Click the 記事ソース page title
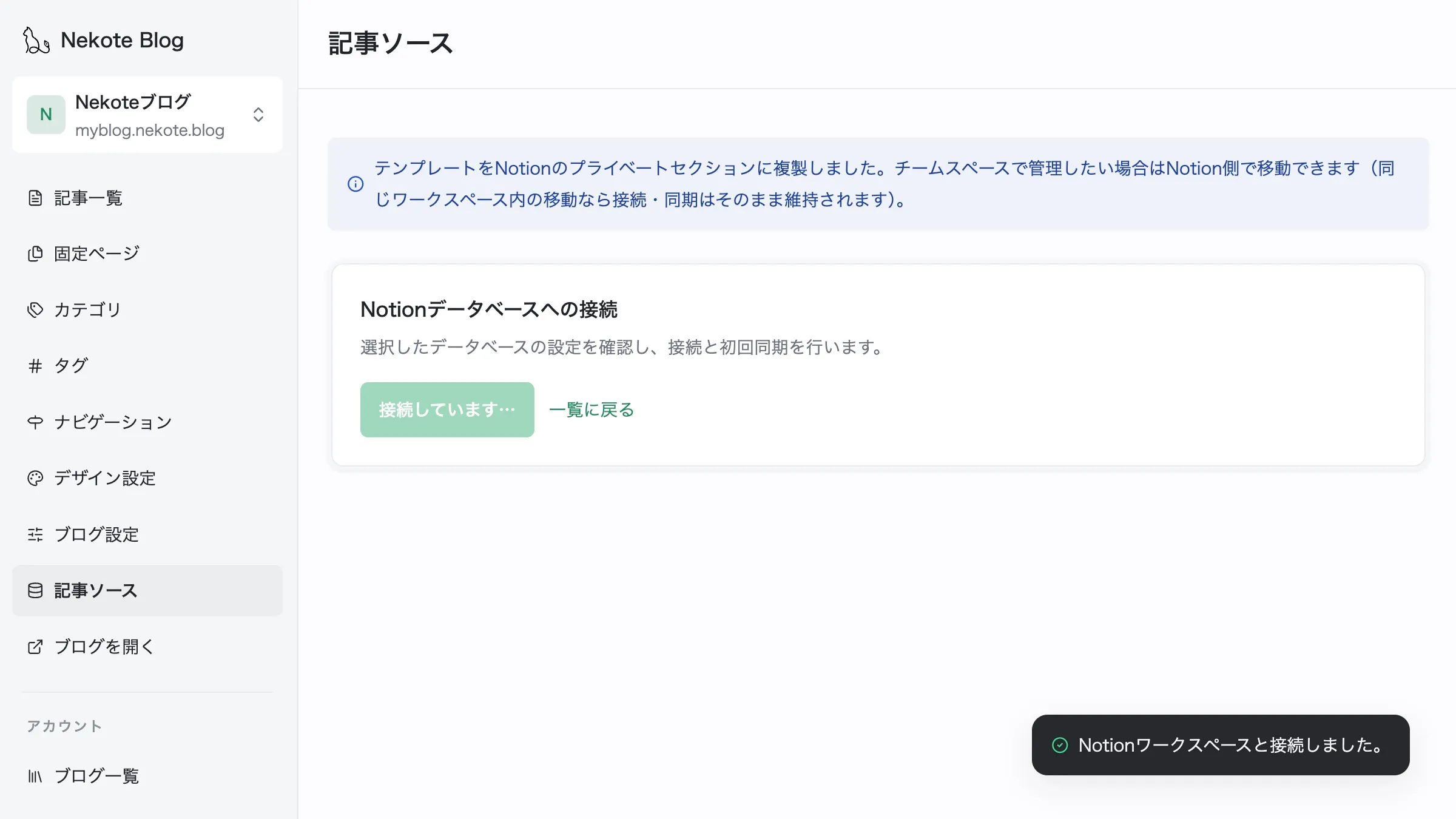This screenshot has height=819, width=1456. tap(391, 44)
